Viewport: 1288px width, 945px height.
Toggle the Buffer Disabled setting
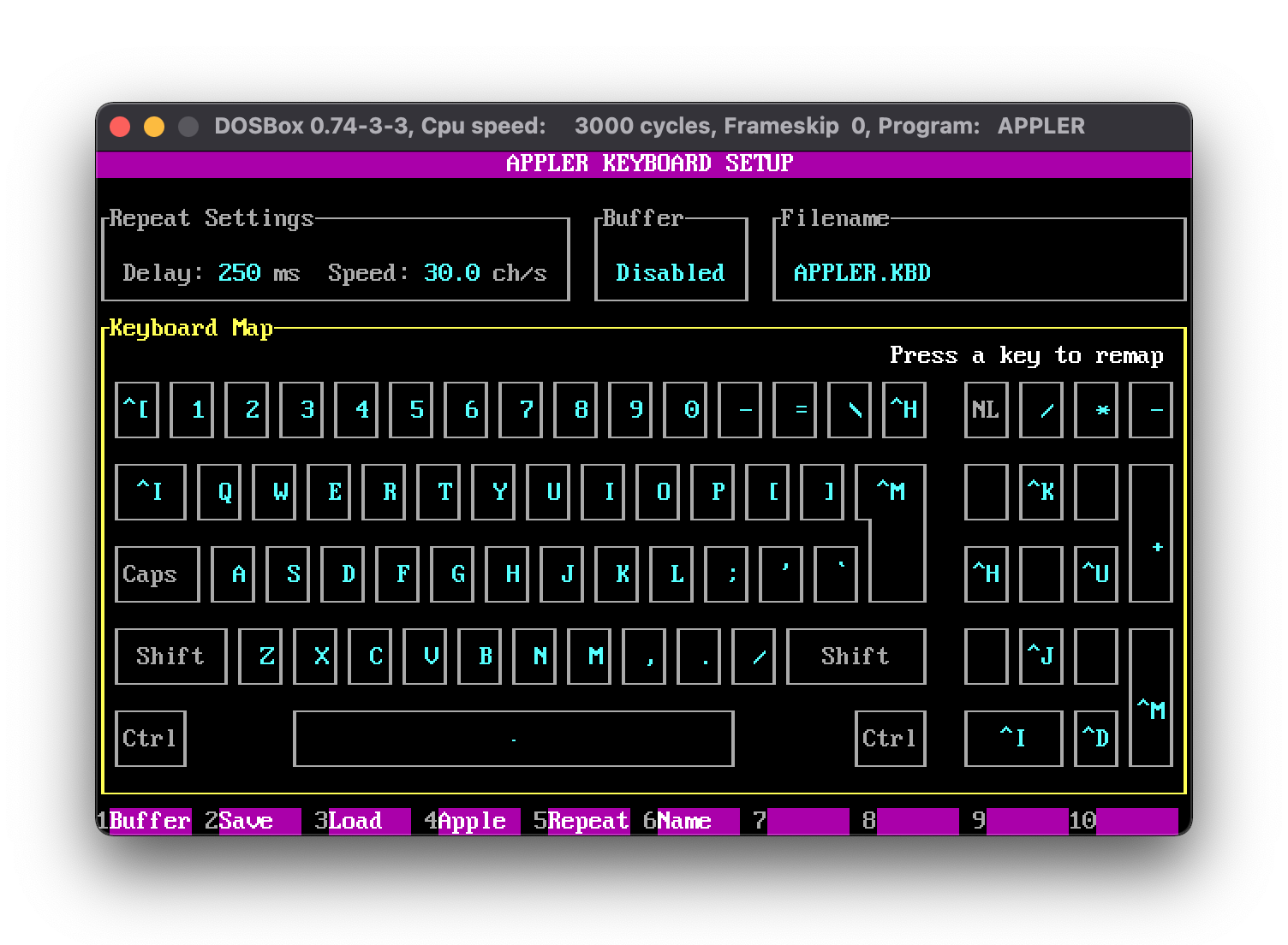671,273
